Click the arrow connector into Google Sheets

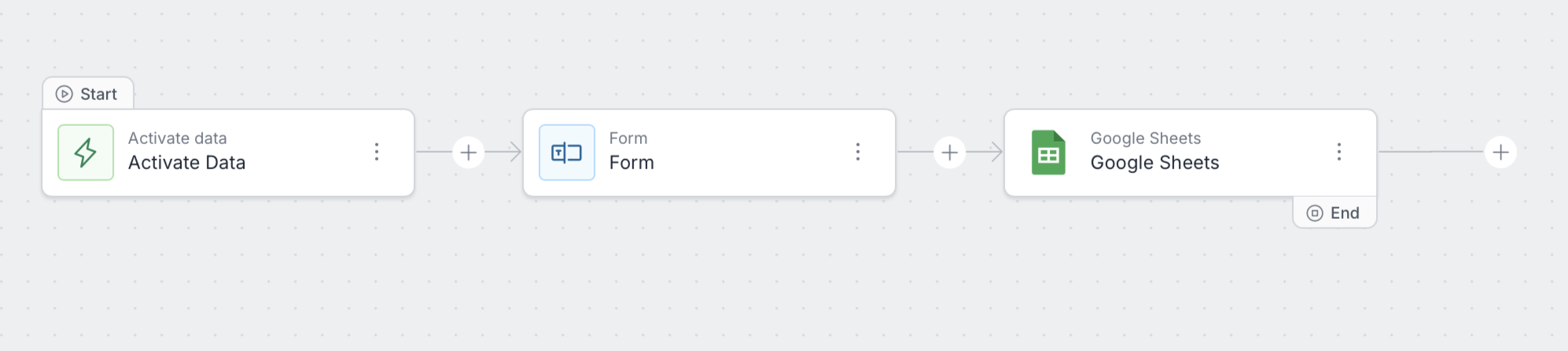coord(986,152)
